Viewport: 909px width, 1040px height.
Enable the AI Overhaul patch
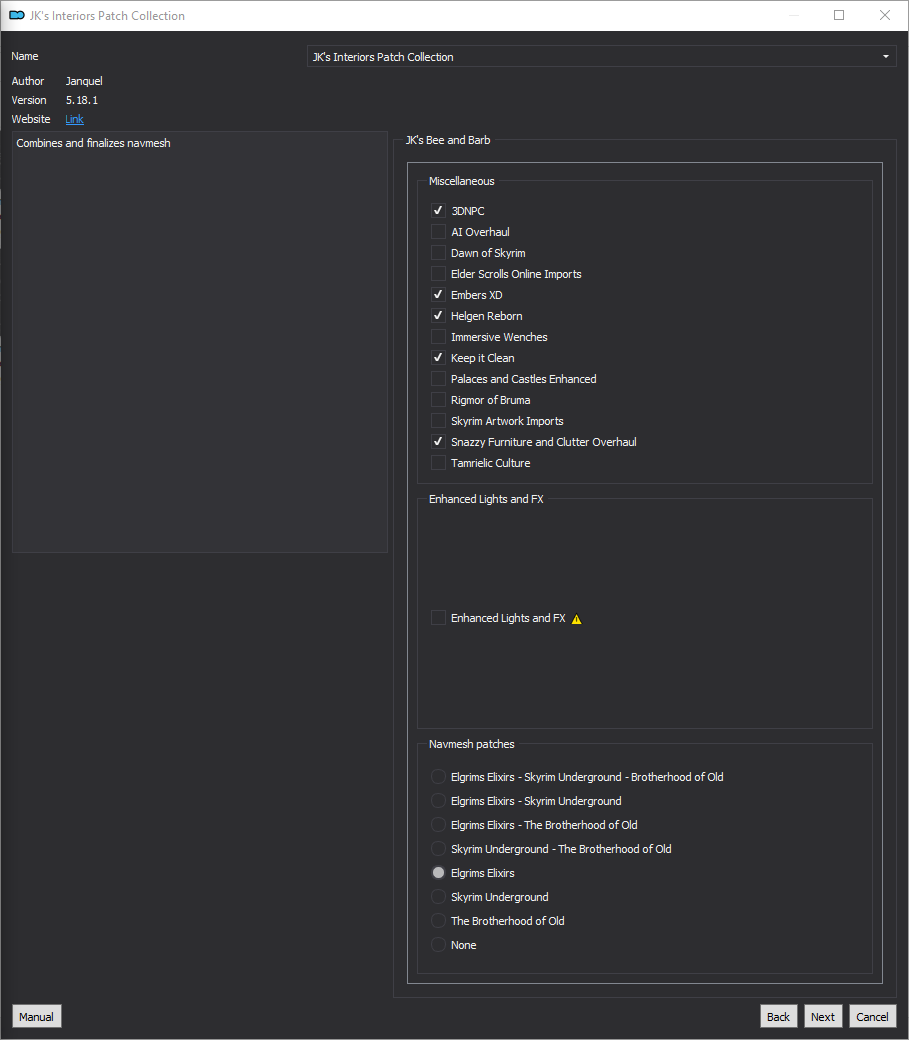click(x=438, y=231)
